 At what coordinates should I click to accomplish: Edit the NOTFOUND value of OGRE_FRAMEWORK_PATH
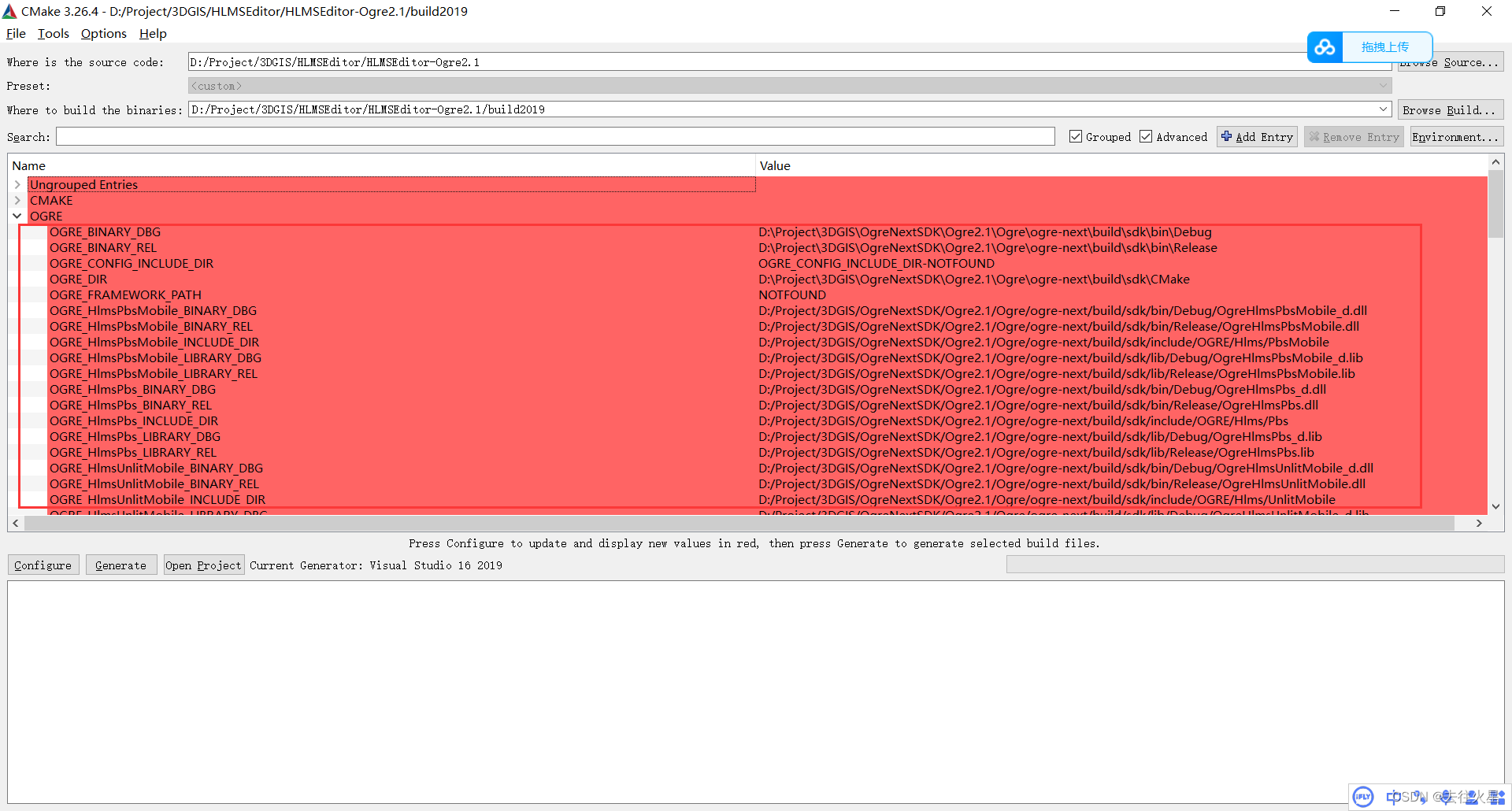[792, 294]
